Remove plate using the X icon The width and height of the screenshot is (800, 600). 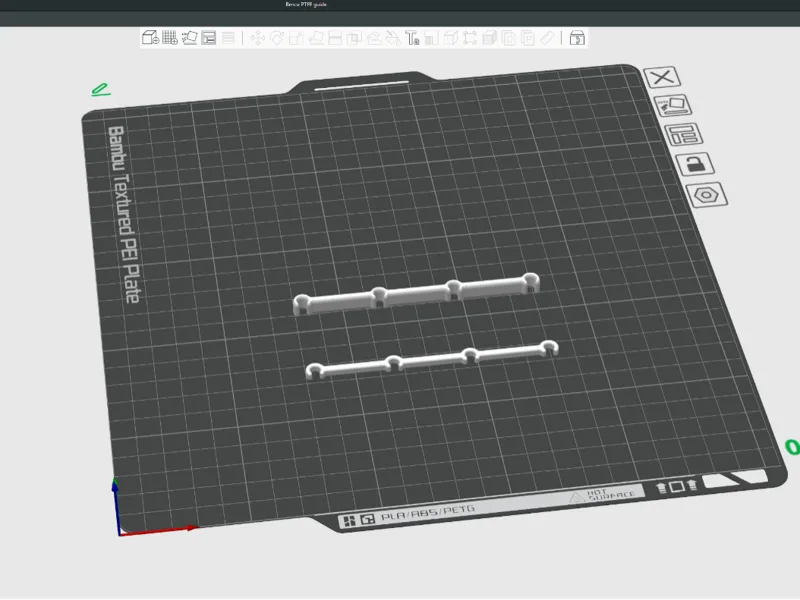(x=662, y=78)
